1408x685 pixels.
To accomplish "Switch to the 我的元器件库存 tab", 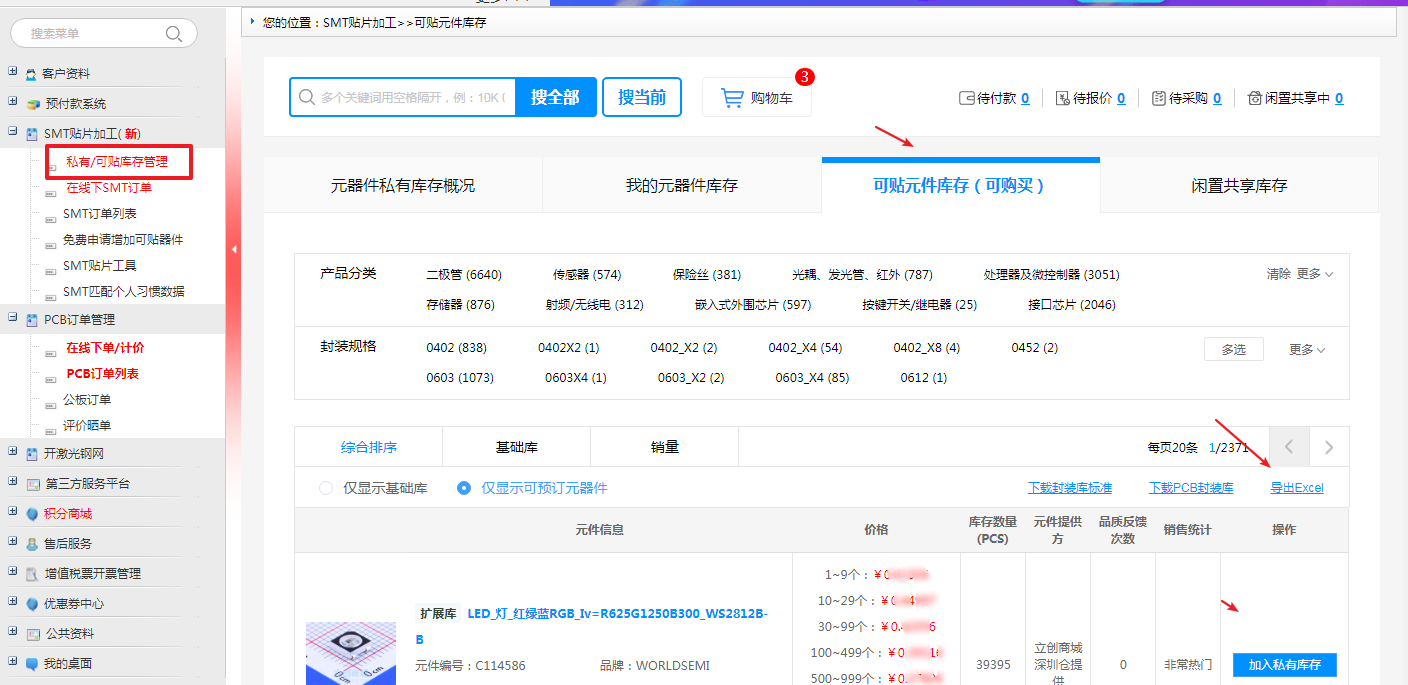I will [x=681, y=186].
